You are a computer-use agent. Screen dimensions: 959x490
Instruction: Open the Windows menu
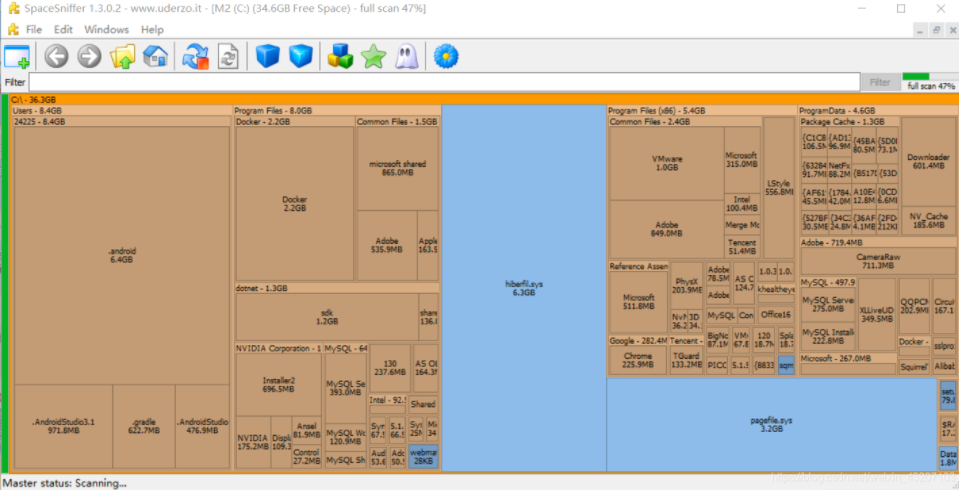tap(106, 29)
